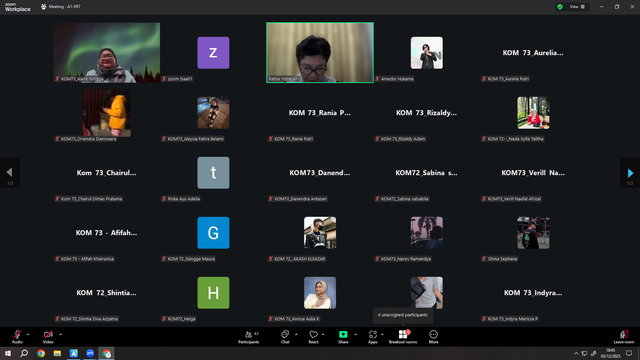Click Aleysia Fatira Belami's profile picture
The width and height of the screenshot is (640, 360).
pyautogui.click(x=213, y=113)
